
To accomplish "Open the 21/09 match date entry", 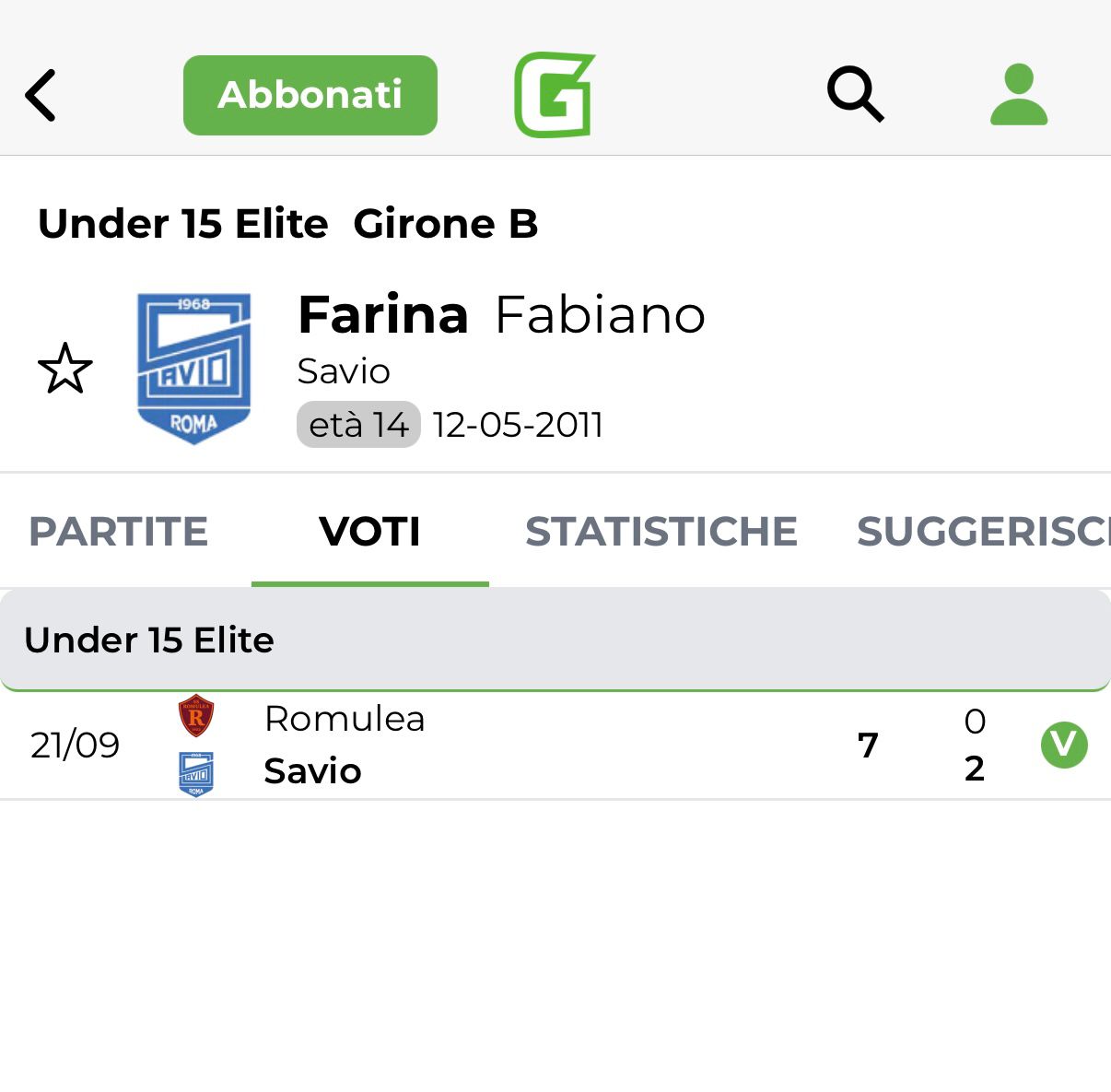I will point(75,745).
